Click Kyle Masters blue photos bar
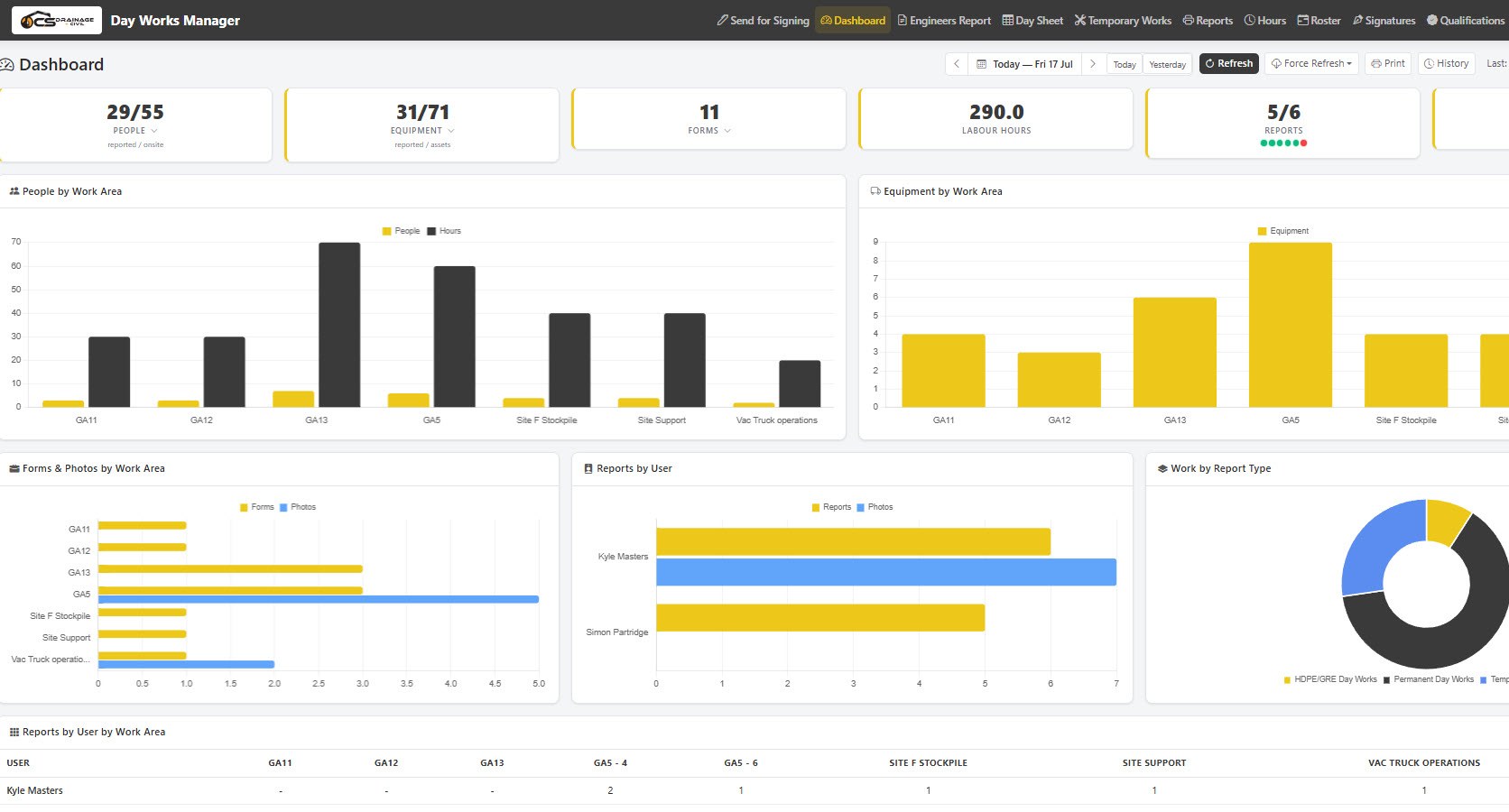The width and height of the screenshot is (1509, 812). click(x=886, y=572)
